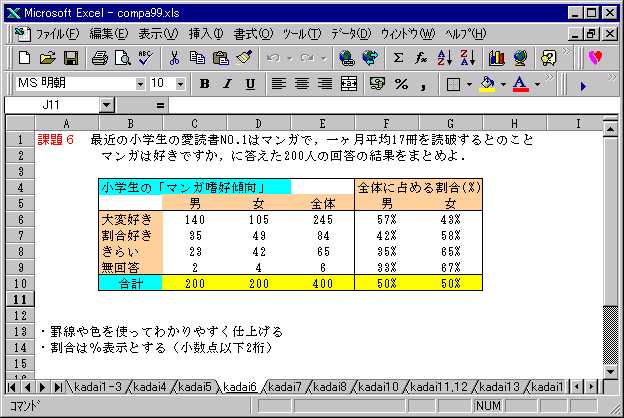Click the font color red A swatch
The height and width of the screenshot is (418, 624).
coord(519,84)
